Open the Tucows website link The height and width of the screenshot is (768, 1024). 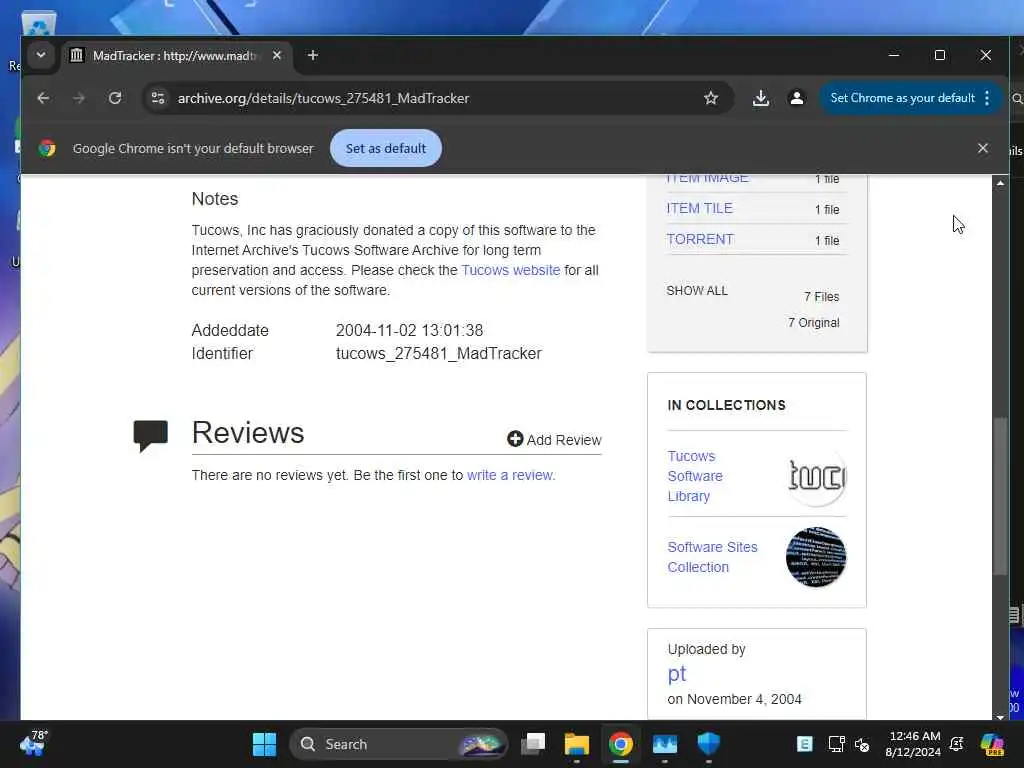click(510, 270)
